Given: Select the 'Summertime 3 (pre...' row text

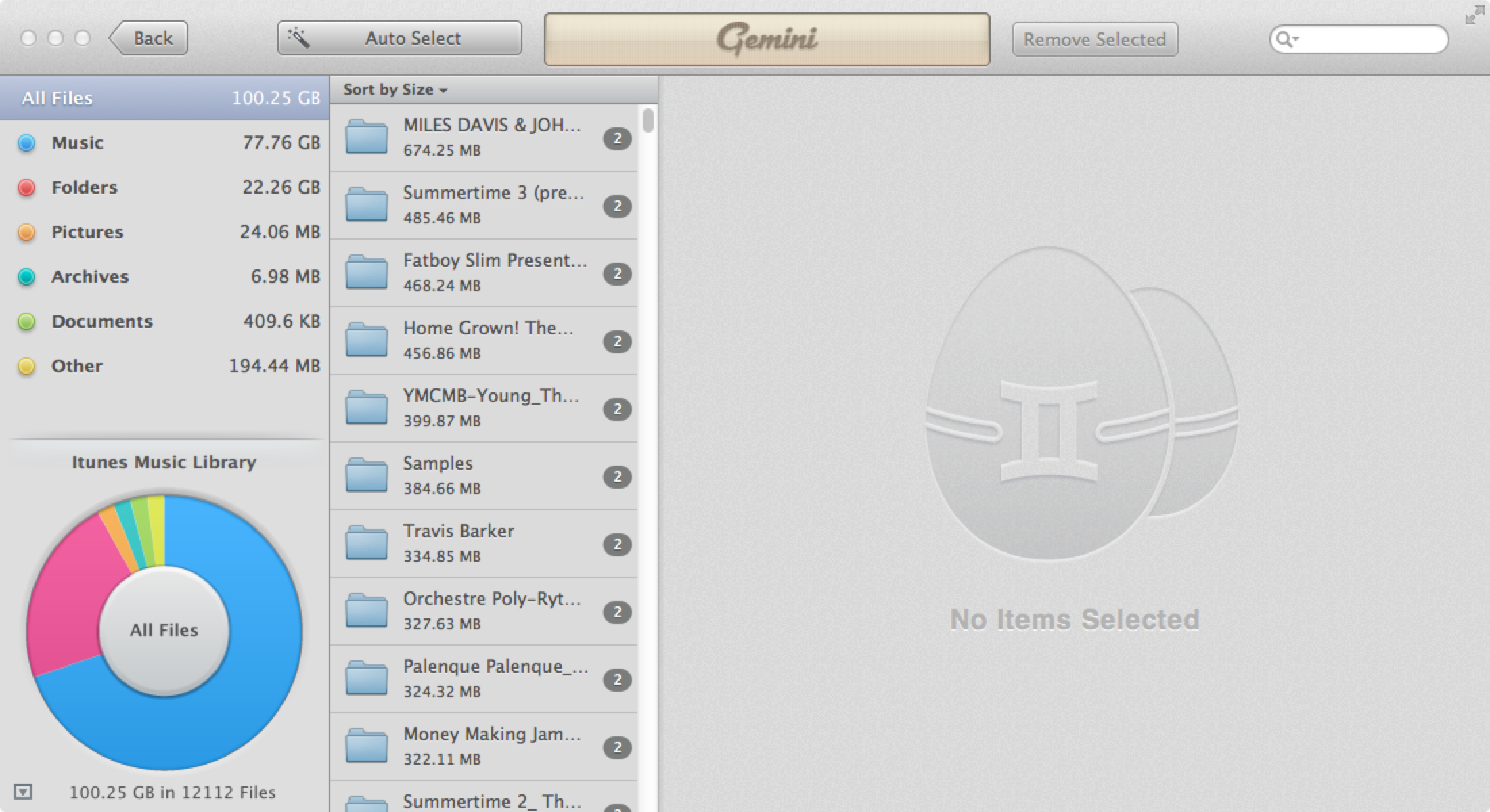Looking at the screenshot, I should [x=493, y=193].
